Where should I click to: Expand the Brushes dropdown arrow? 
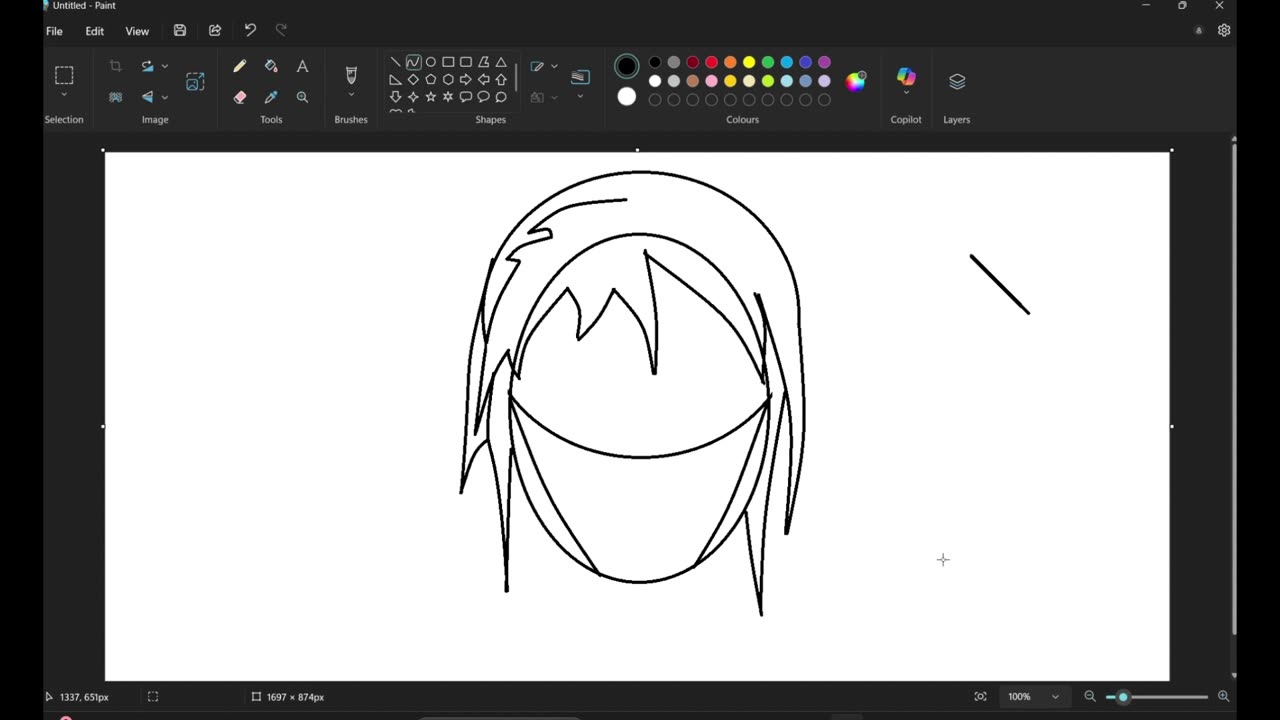click(x=351, y=96)
